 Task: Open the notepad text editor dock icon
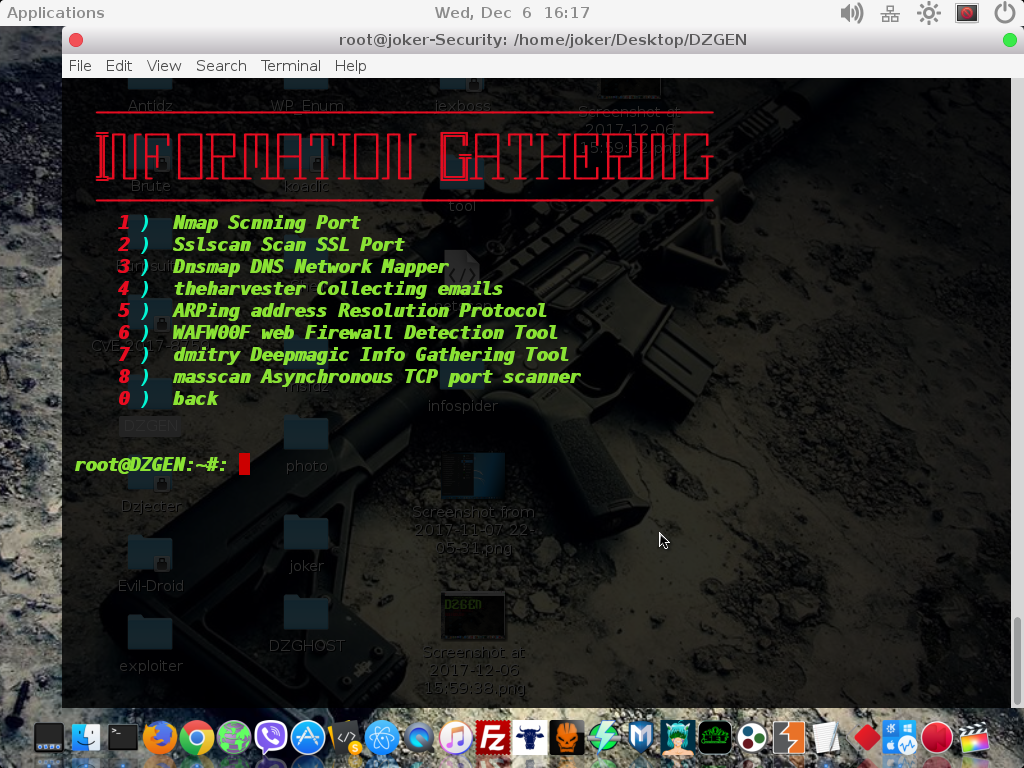click(x=825, y=738)
